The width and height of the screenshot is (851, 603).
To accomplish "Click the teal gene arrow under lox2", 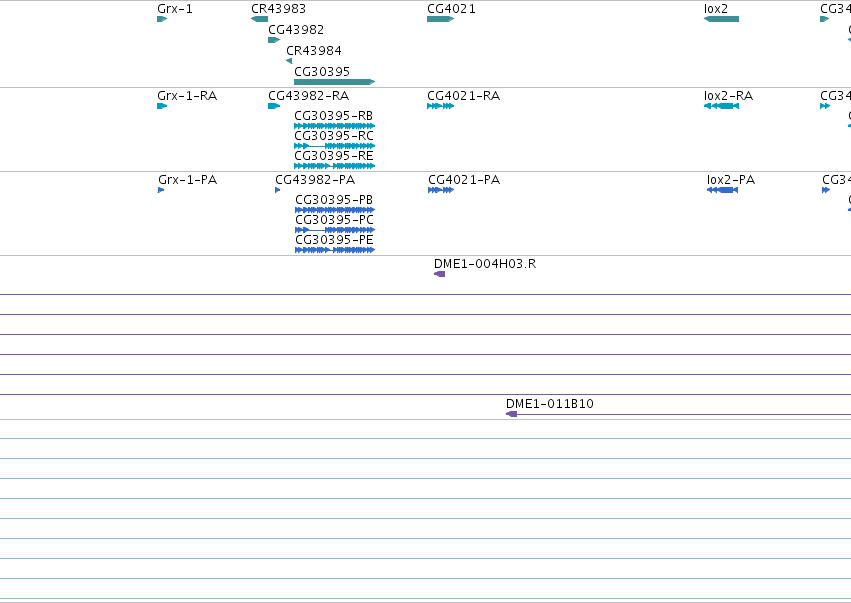I will point(721,19).
